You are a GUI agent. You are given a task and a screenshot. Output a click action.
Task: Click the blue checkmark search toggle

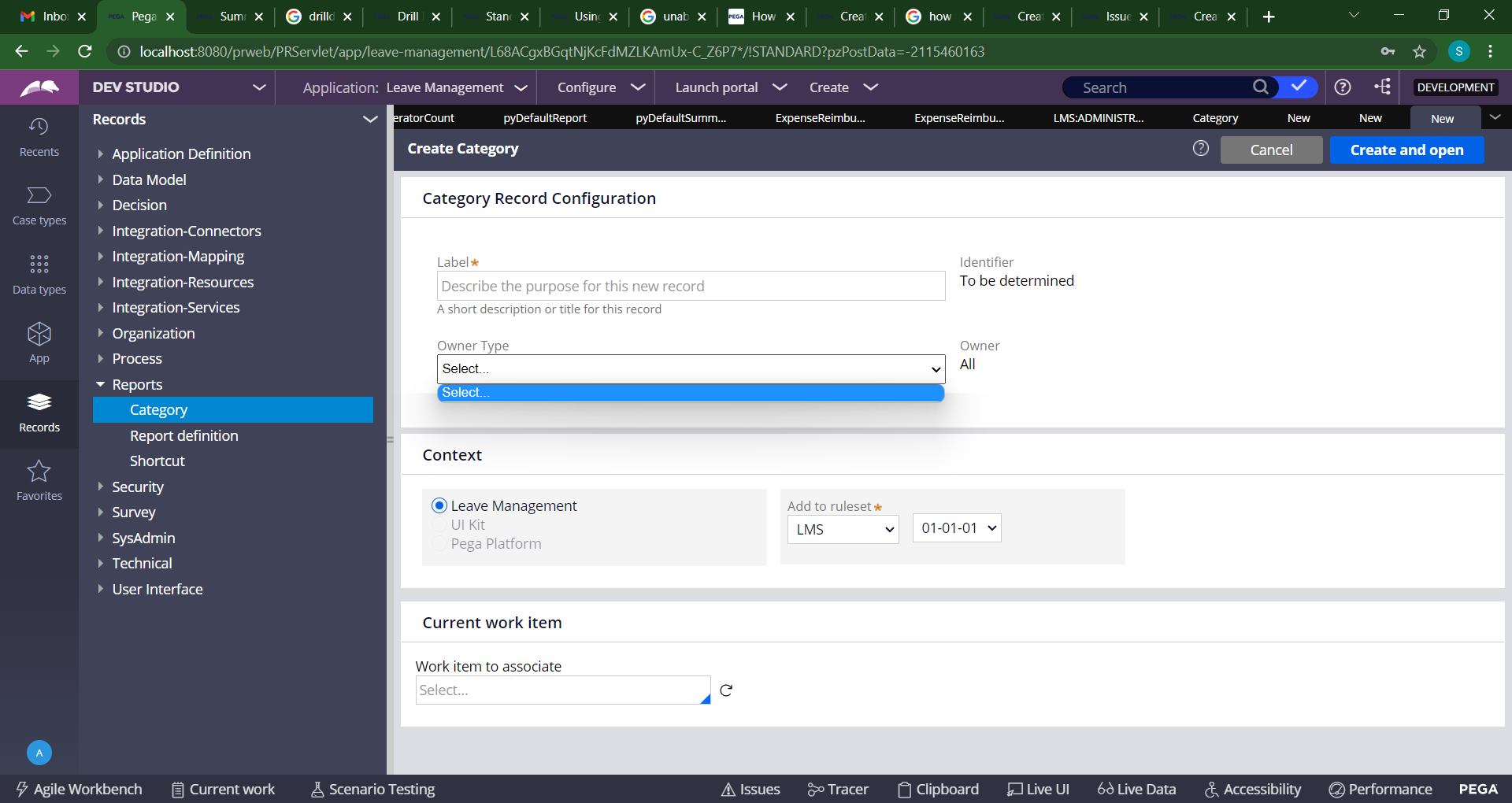click(1299, 87)
